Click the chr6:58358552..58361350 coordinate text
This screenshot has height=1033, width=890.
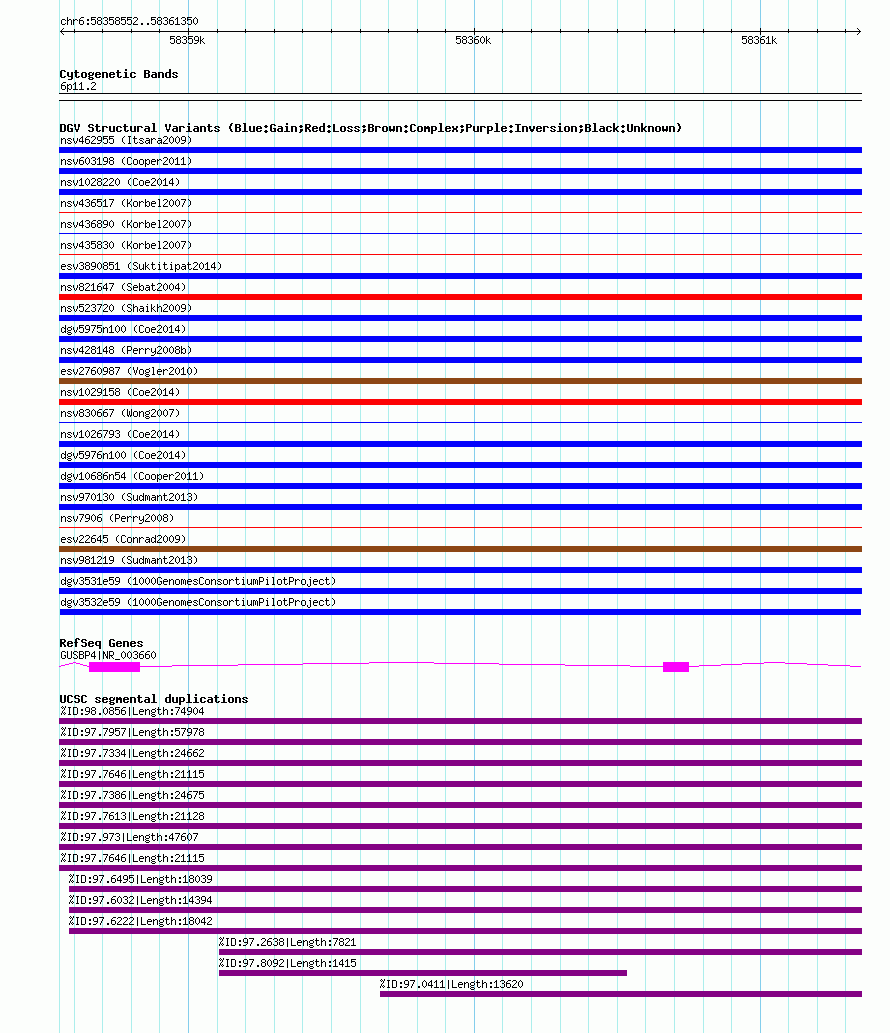pos(129,21)
